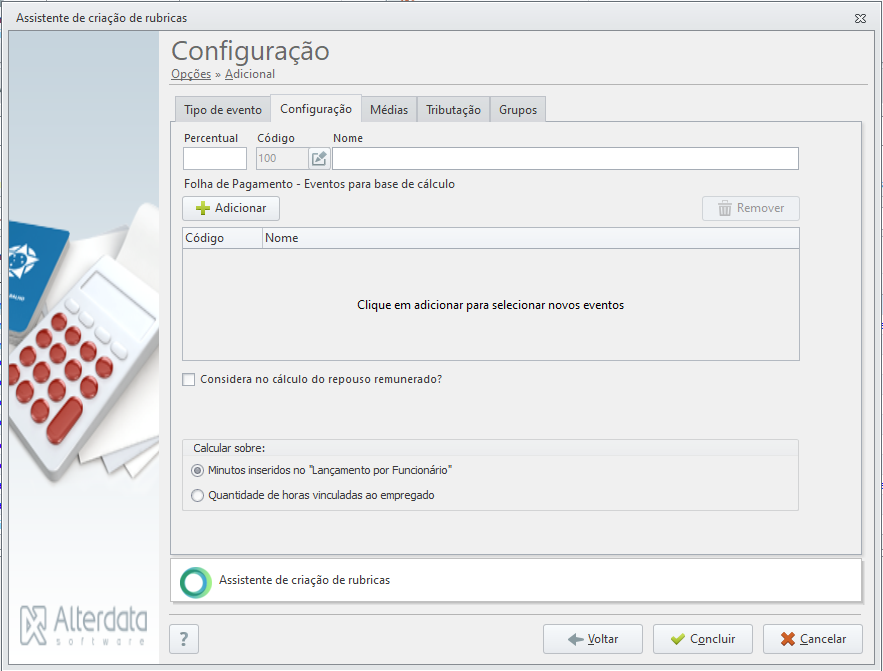Viewport: 883px width, 671px height.
Task: Open help with the question mark button
Action: tap(184, 639)
